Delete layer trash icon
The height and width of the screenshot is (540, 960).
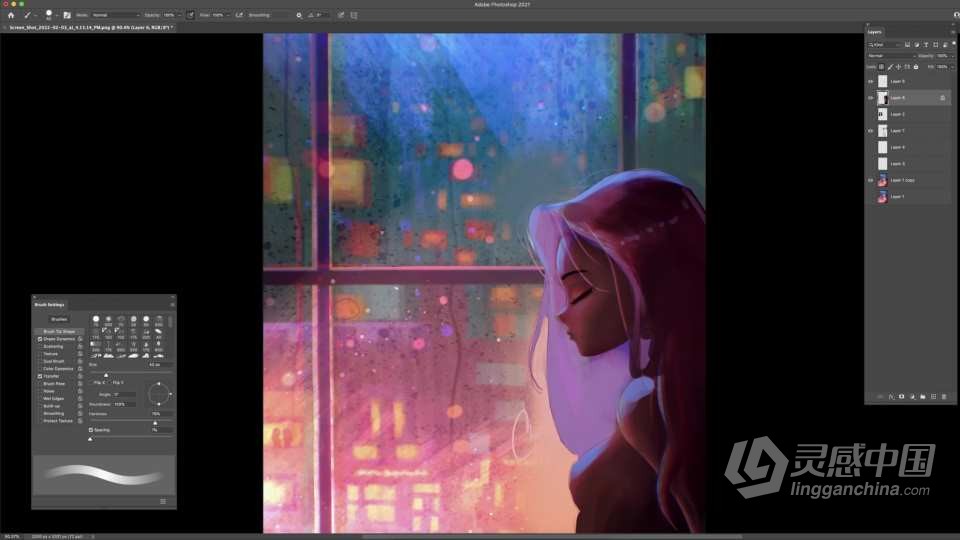coord(944,397)
